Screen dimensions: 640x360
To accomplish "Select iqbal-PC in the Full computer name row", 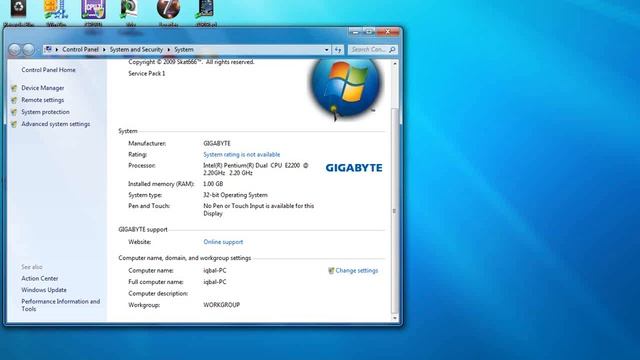I will click(215, 282).
